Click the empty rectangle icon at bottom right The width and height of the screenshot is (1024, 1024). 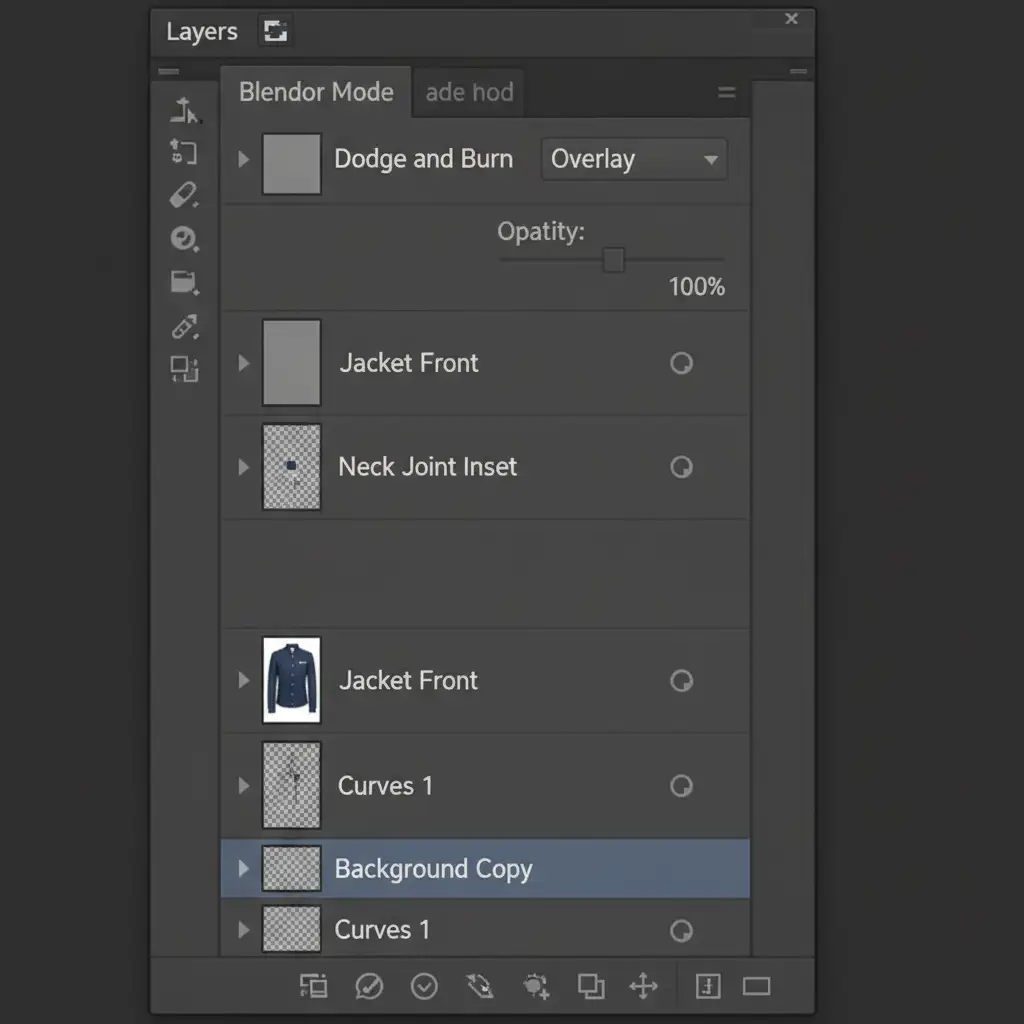click(x=757, y=987)
